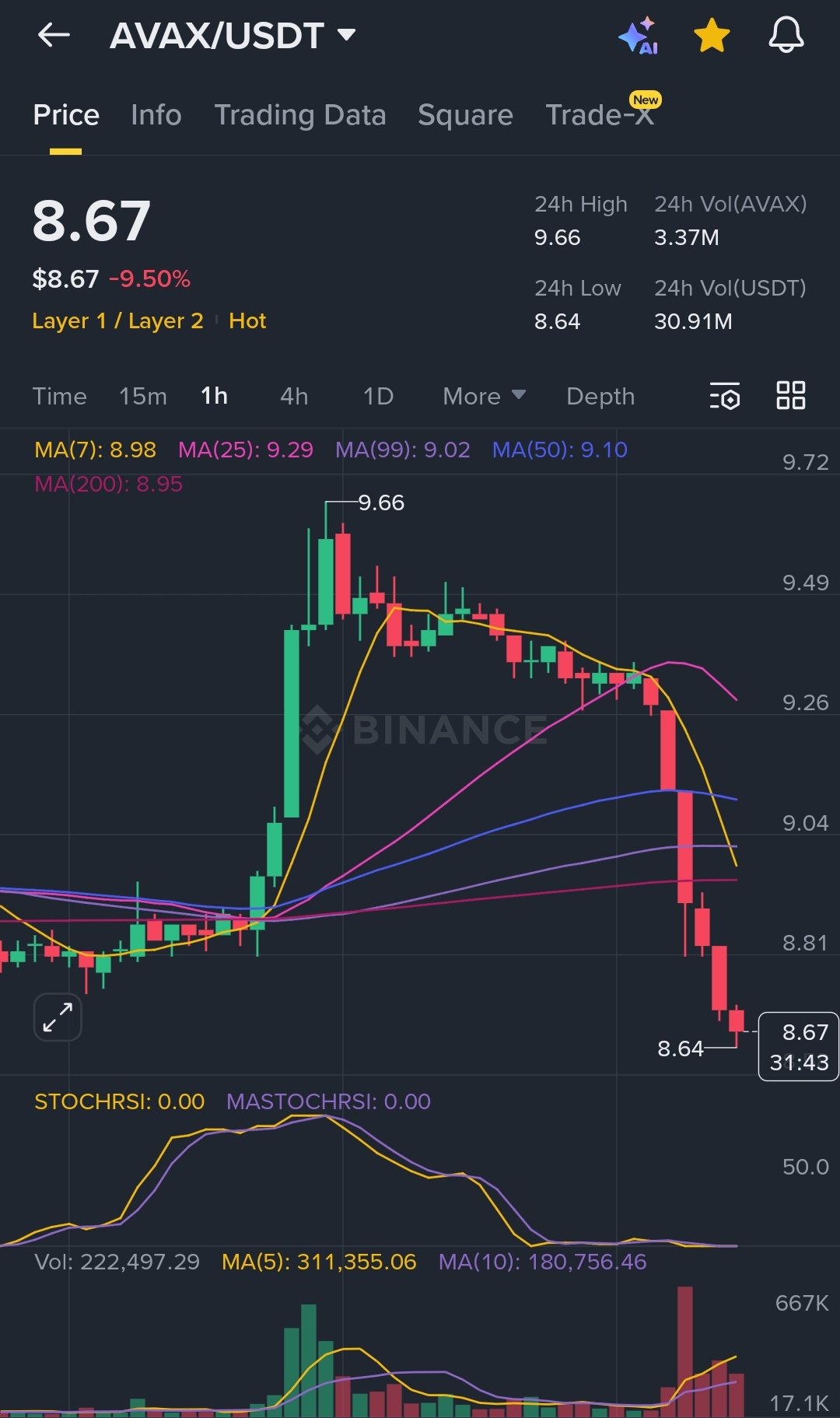Tap the volume MA(10): 180,756.46 label
Image resolution: width=840 pixels, height=1418 pixels.
[x=543, y=1262]
